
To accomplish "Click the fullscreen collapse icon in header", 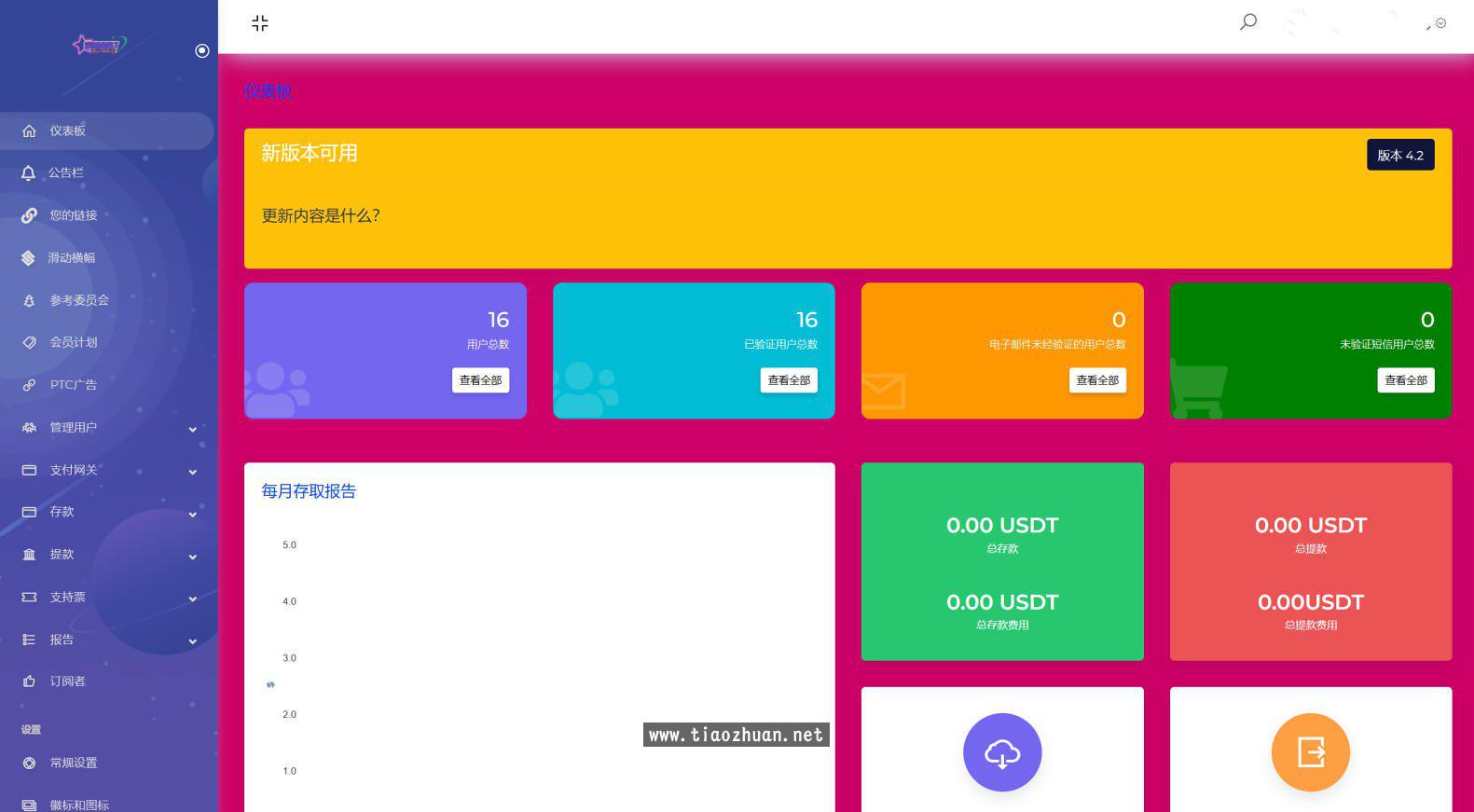I will point(260,23).
